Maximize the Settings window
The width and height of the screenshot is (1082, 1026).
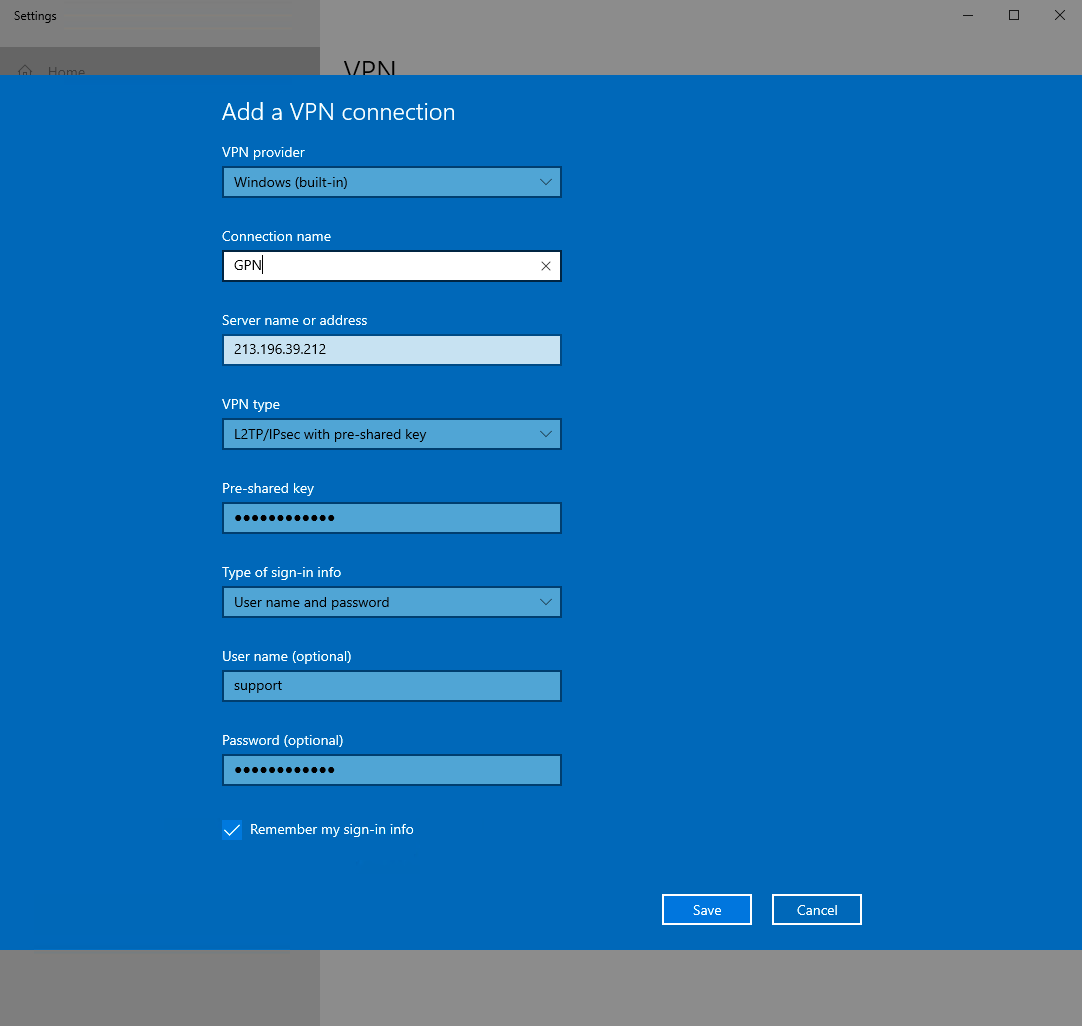[1014, 15]
